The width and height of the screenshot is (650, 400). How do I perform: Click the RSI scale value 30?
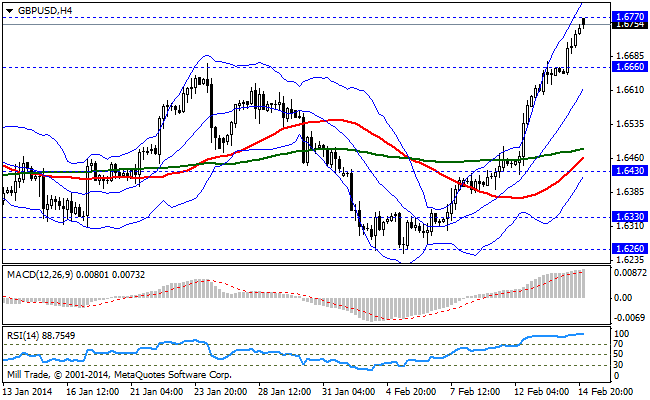(x=618, y=365)
